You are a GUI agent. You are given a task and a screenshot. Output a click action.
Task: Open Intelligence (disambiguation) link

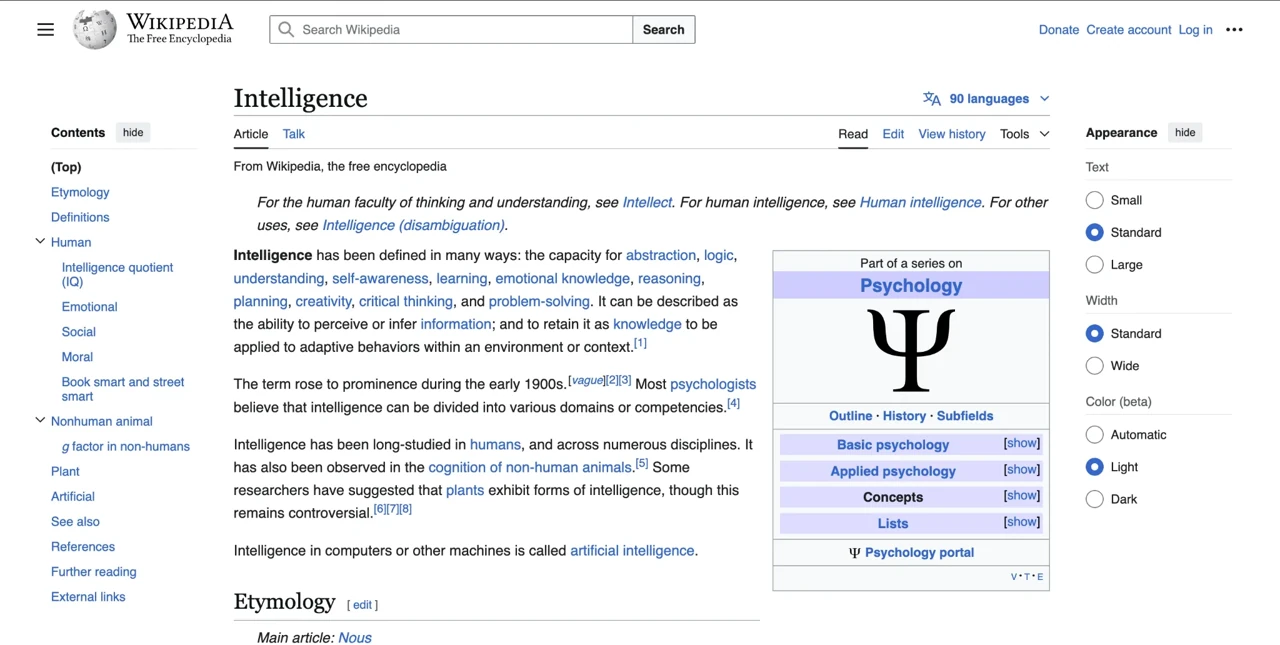(x=413, y=225)
